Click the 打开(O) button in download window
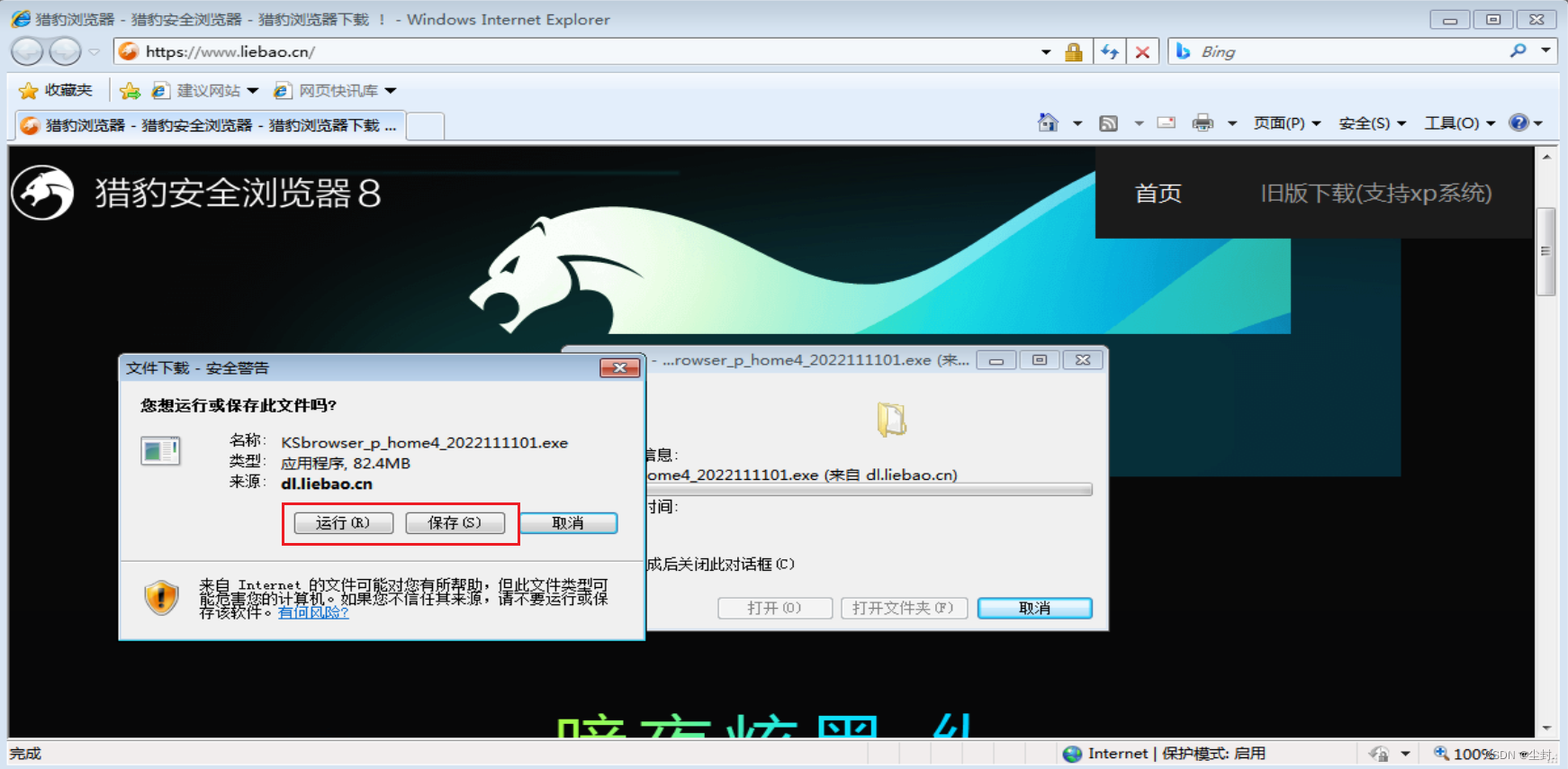The height and width of the screenshot is (769, 1568). (774, 609)
